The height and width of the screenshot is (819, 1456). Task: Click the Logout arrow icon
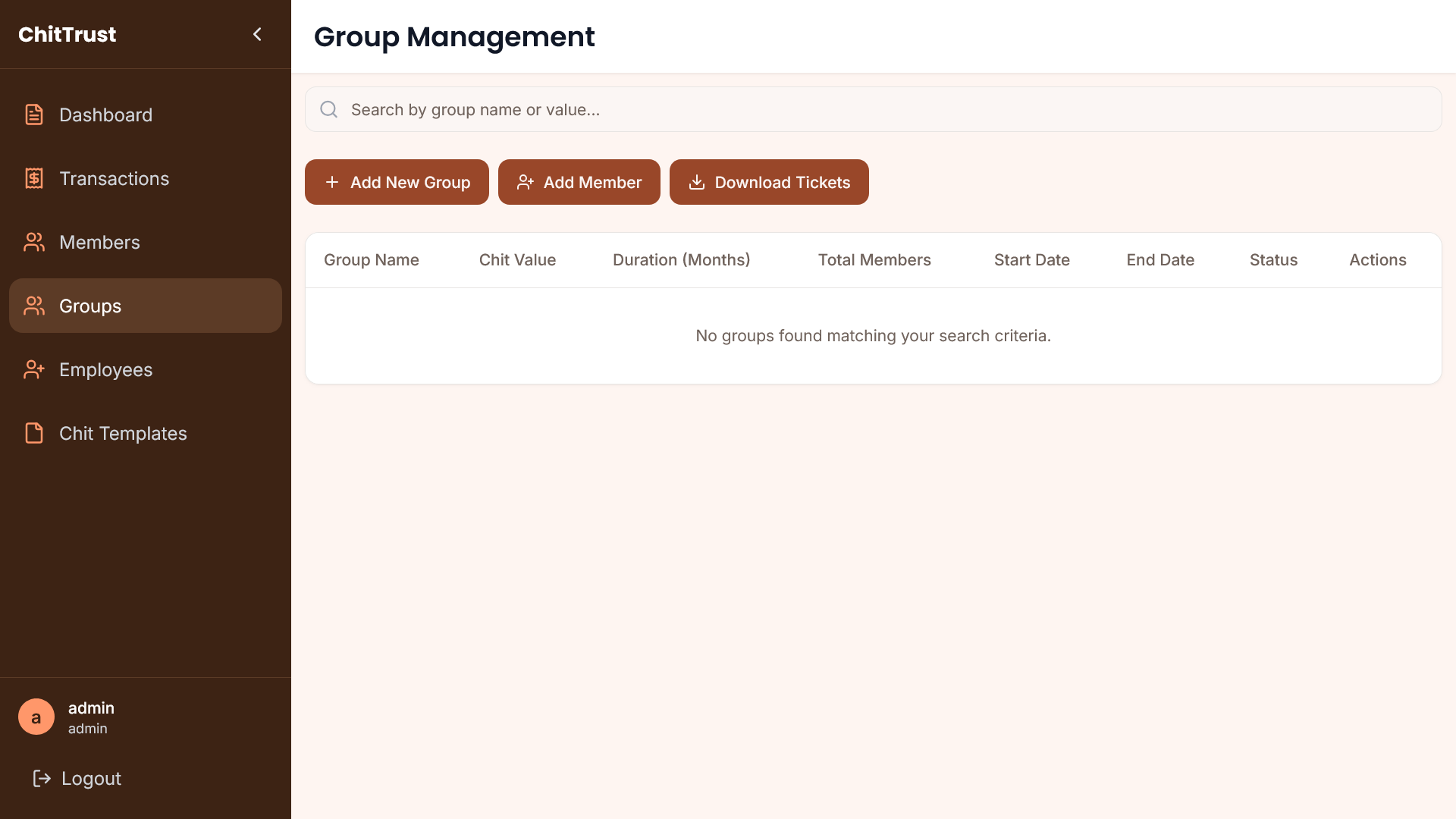pyautogui.click(x=42, y=778)
